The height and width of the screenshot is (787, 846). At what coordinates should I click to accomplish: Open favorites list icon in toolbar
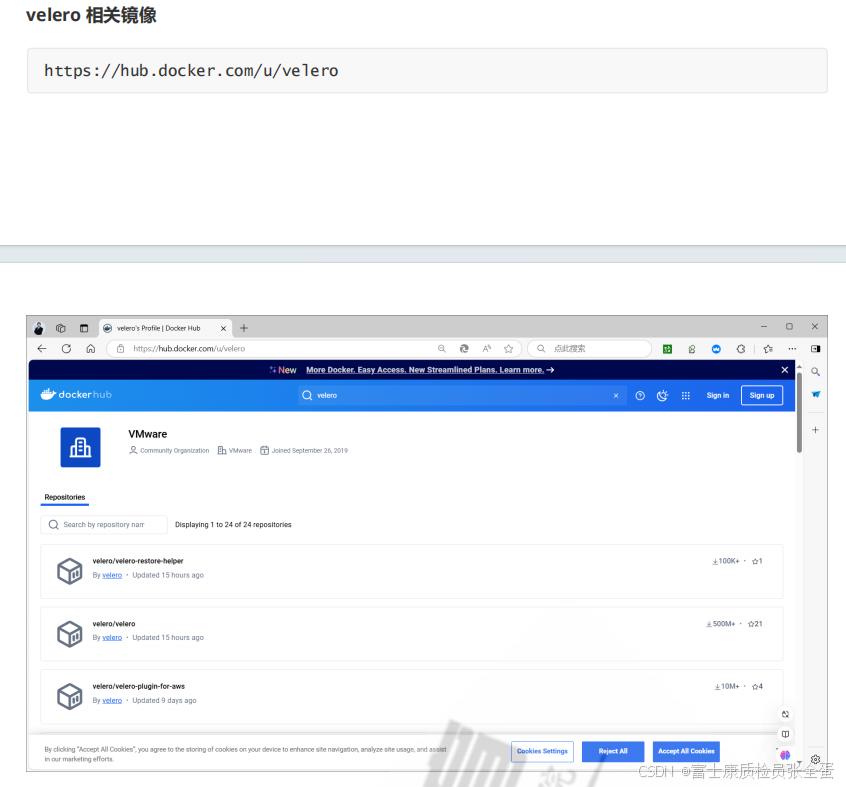[768, 349]
